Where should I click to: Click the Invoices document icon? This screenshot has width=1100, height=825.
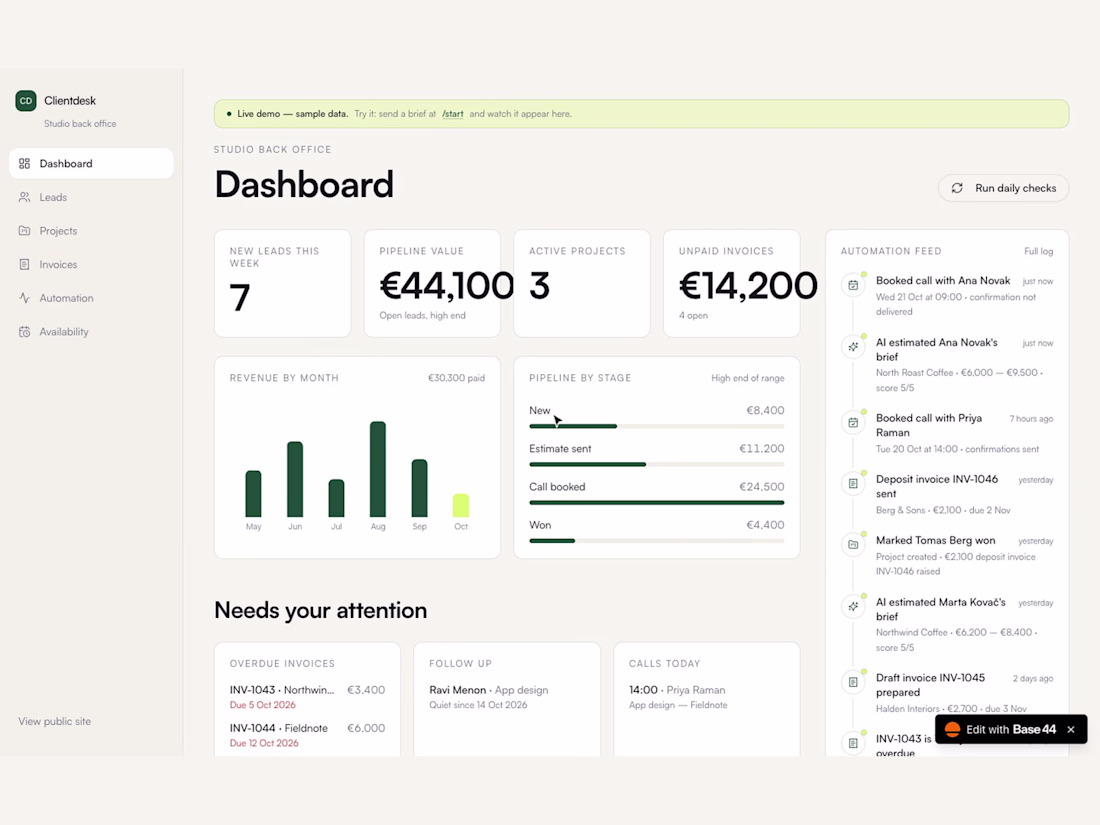(x=25, y=264)
